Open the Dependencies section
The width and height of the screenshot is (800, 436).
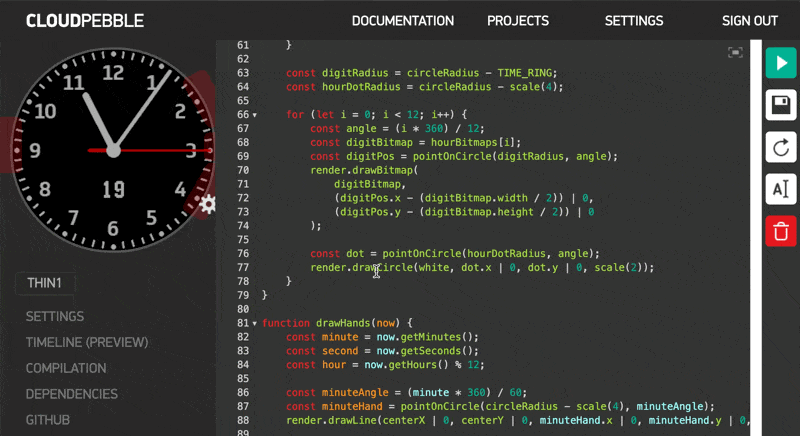point(71,394)
